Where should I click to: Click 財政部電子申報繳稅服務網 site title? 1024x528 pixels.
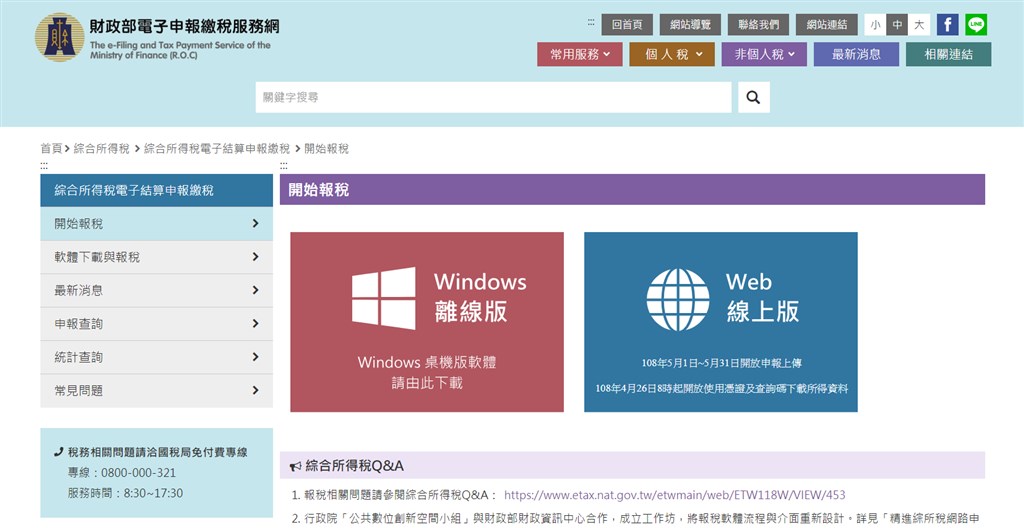click(x=184, y=26)
